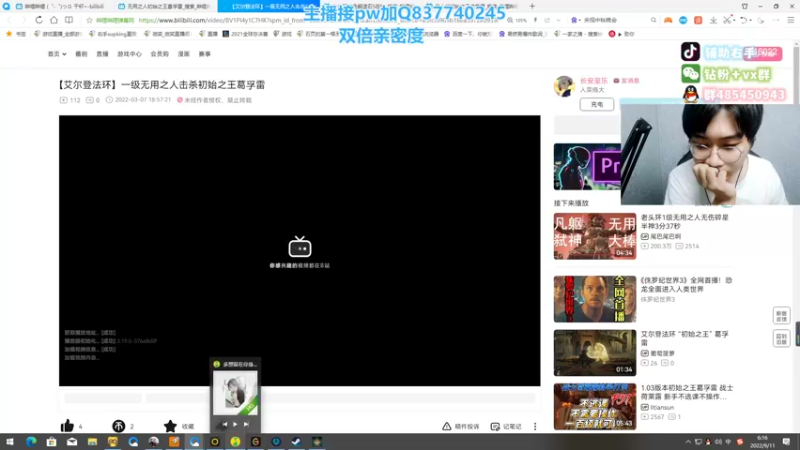Expand the screenshot tool dropdown arrow

pyautogui.click(x=734, y=20)
